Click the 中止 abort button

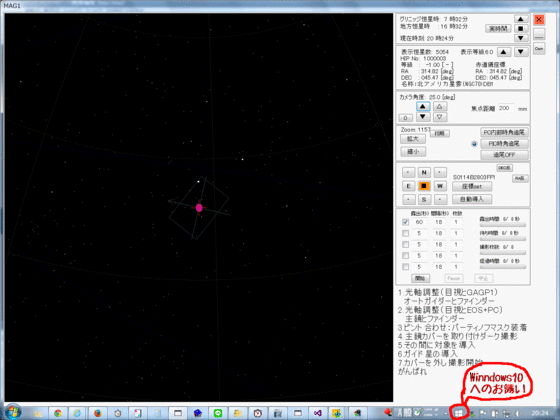tap(484, 278)
